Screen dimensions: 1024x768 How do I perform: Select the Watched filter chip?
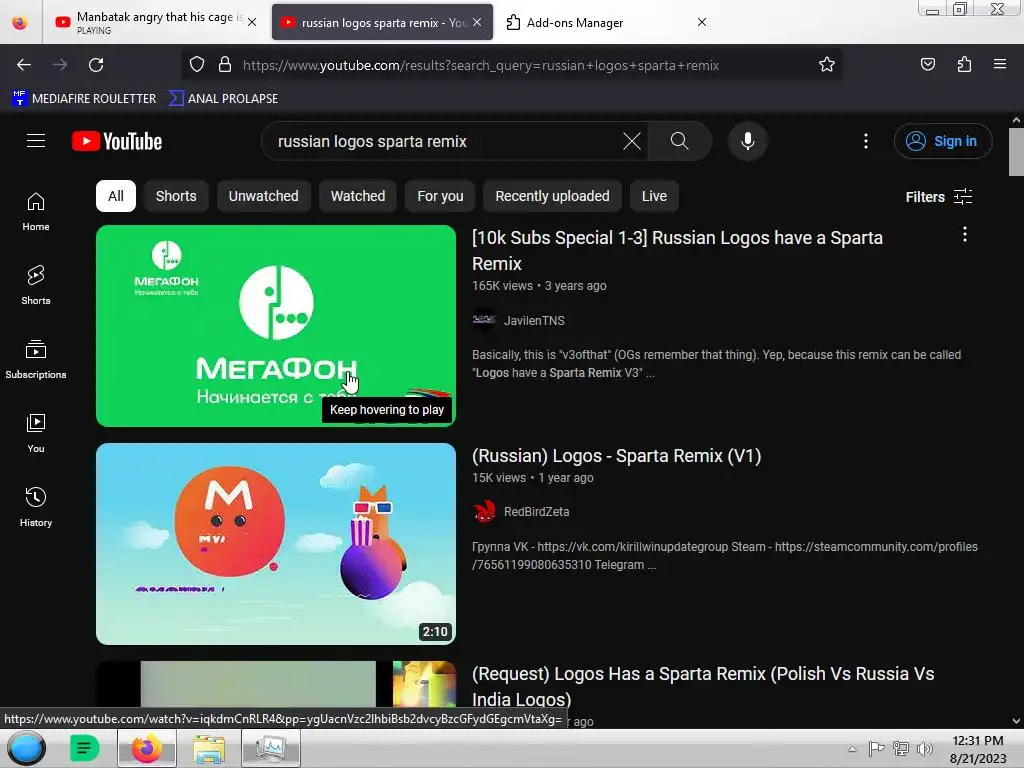click(x=358, y=196)
